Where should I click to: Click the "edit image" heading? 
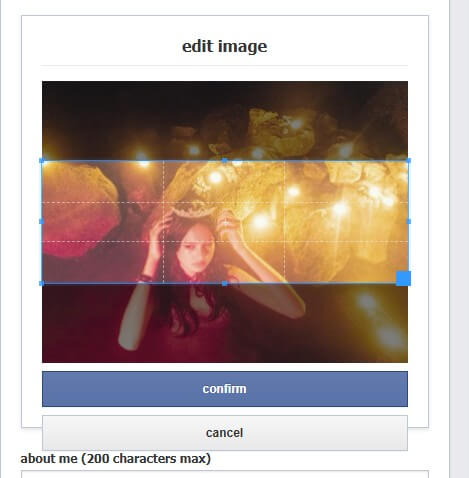click(x=225, y=46)
